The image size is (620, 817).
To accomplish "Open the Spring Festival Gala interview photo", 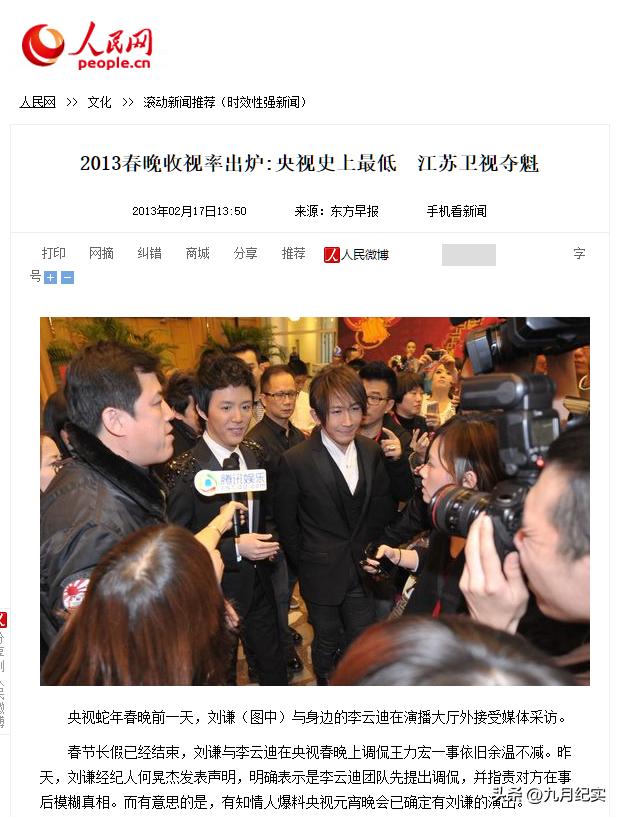I will click(x=315, y=501).
